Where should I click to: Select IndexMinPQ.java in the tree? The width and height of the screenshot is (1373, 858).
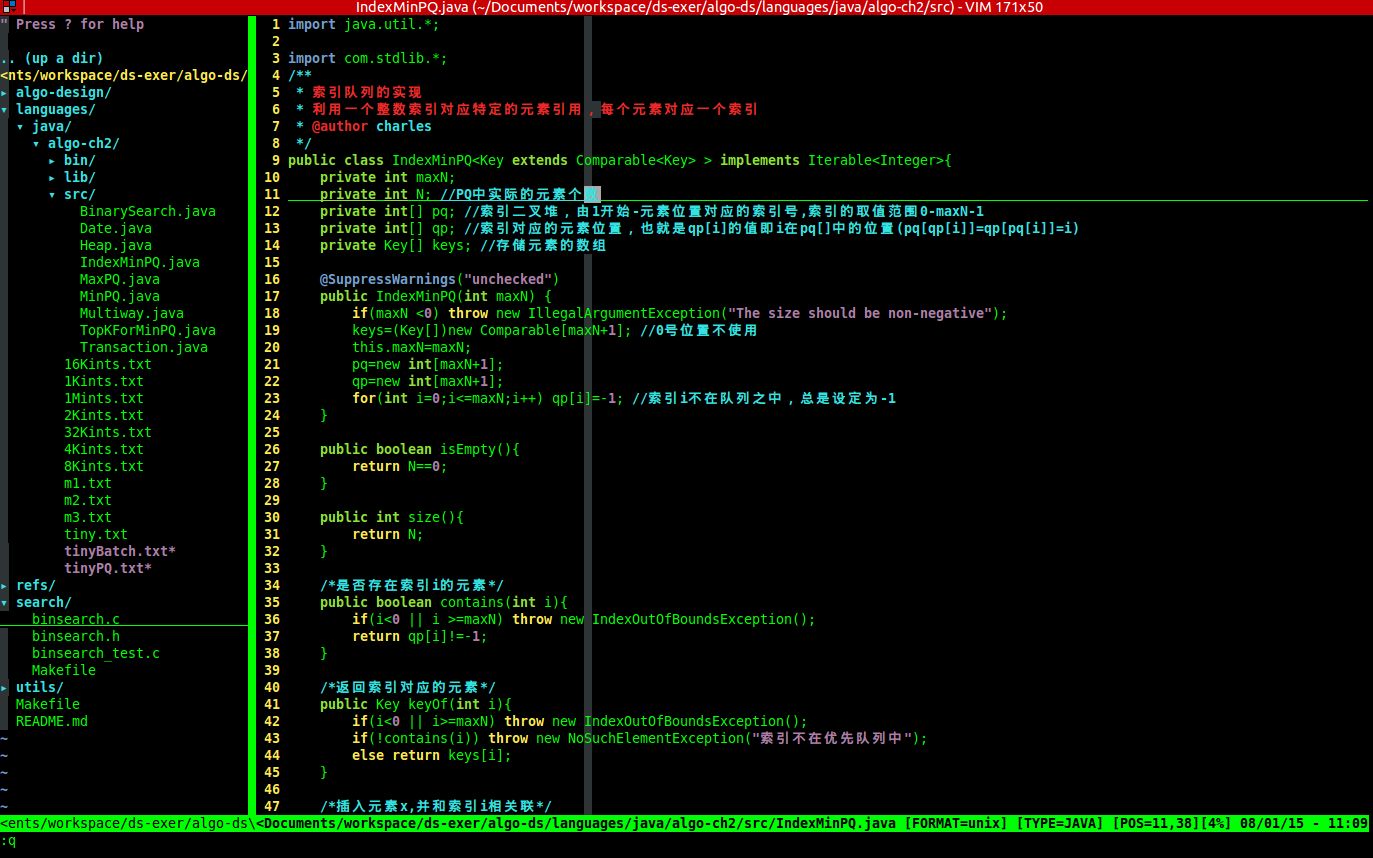[x=139, y=263]
